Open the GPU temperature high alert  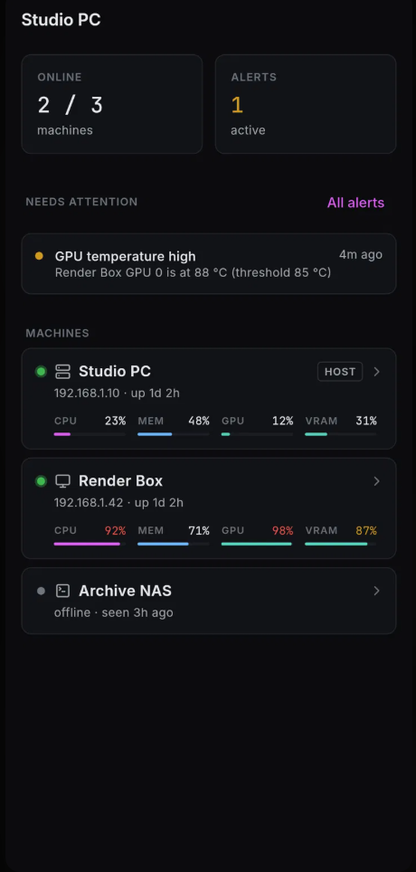[209, 264]
